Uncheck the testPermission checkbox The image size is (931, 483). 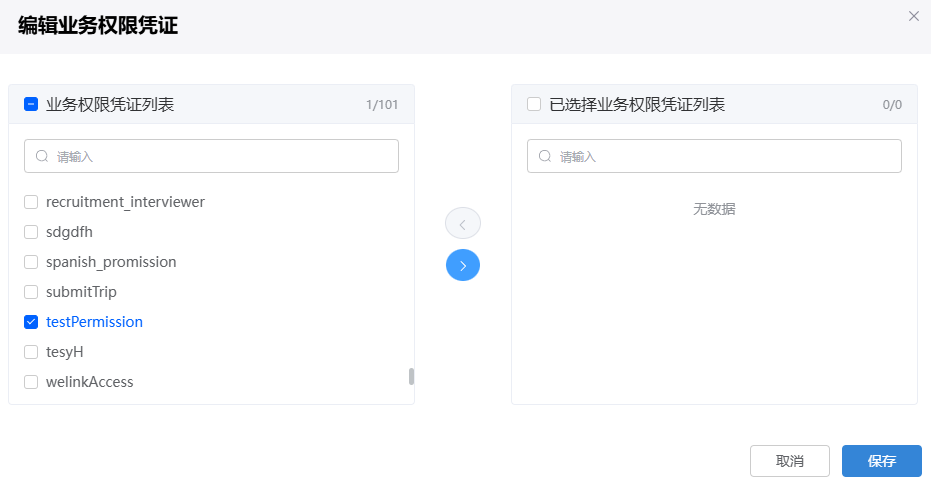[x=31, y=322]
